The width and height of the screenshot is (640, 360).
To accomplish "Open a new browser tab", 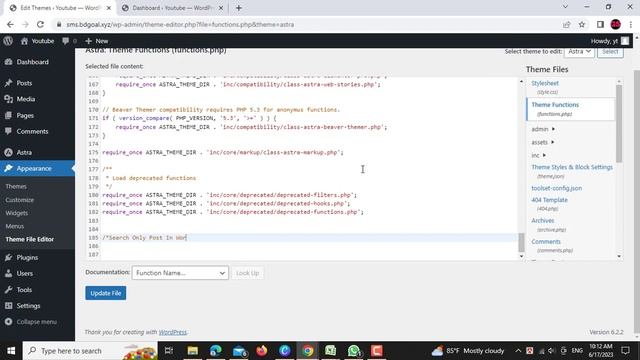I will click(x=239, y=8).
